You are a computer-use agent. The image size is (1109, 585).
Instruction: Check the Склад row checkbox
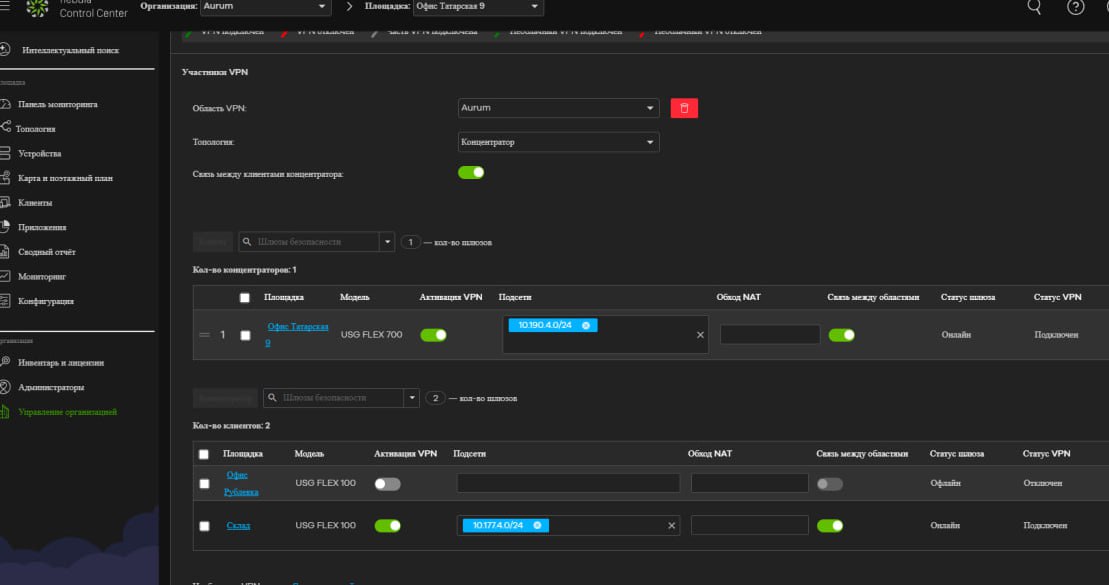pos(204,526)
